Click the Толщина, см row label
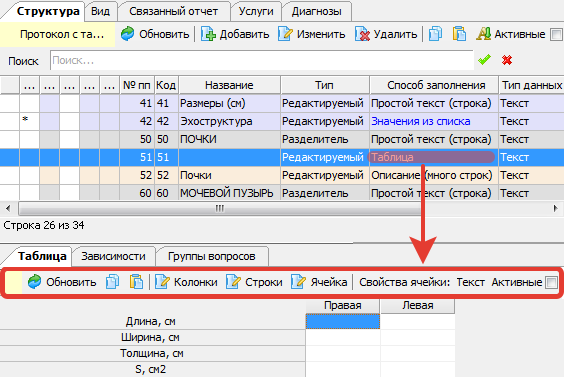This screenshot has width=564, height=377. tap(153, 353)
